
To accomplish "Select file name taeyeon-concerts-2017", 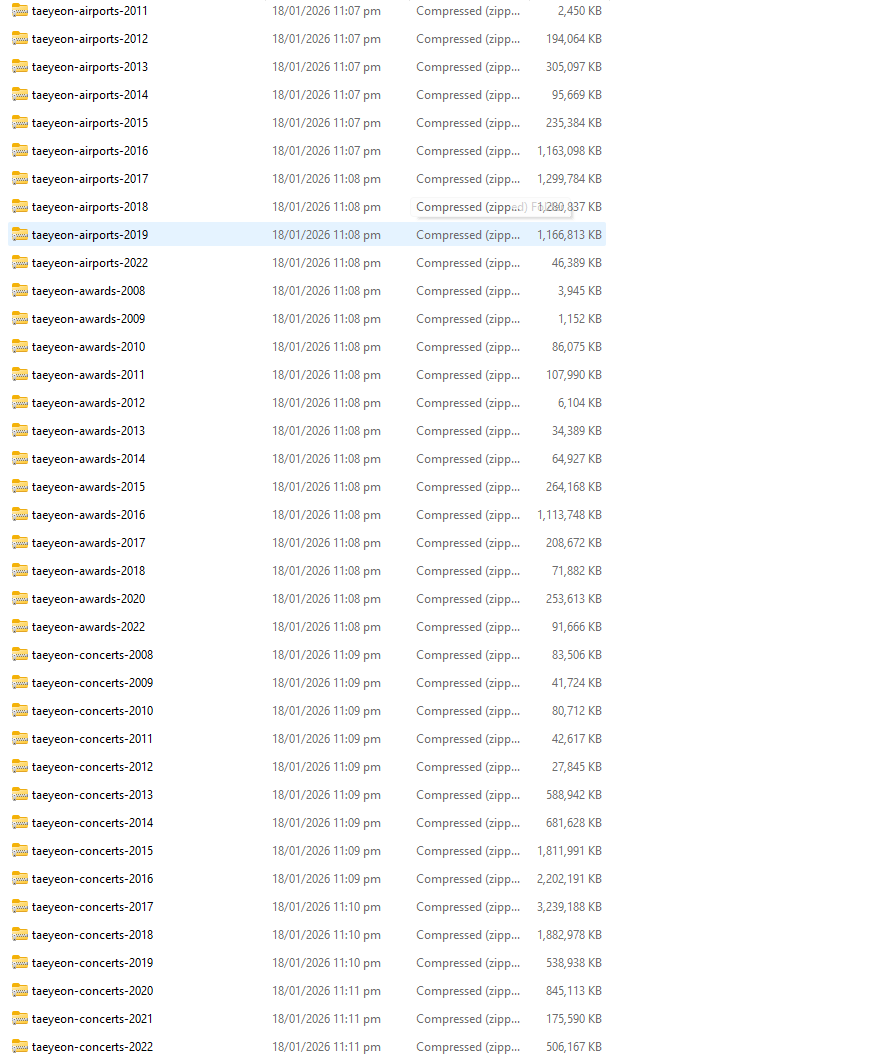I will pyautogui.click(x=92, y=907).
